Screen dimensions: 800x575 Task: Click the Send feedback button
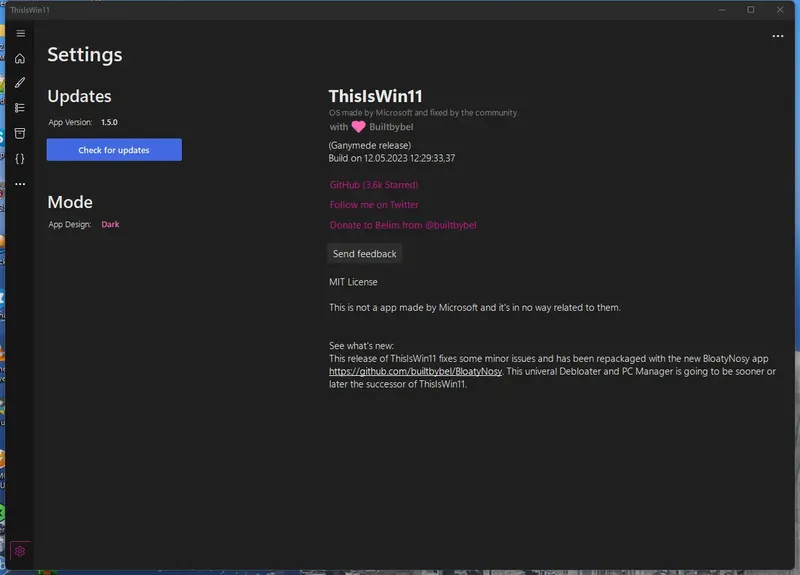364,254
